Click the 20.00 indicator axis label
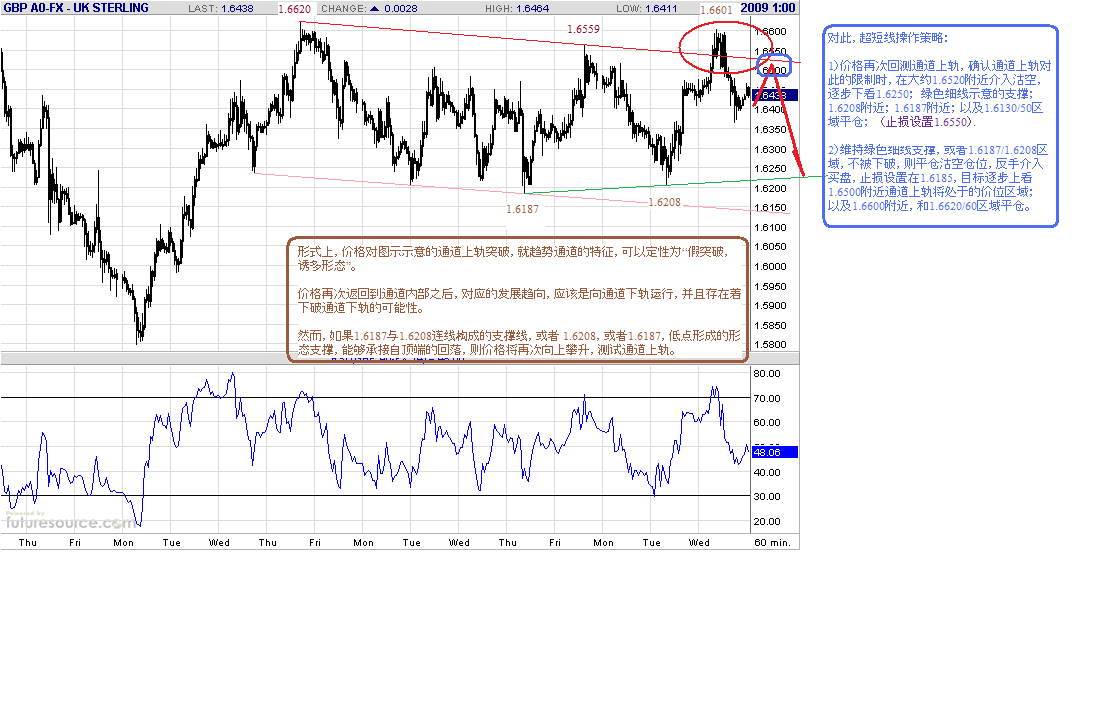This screenshot has height=703, width=1108. [767, 521]
